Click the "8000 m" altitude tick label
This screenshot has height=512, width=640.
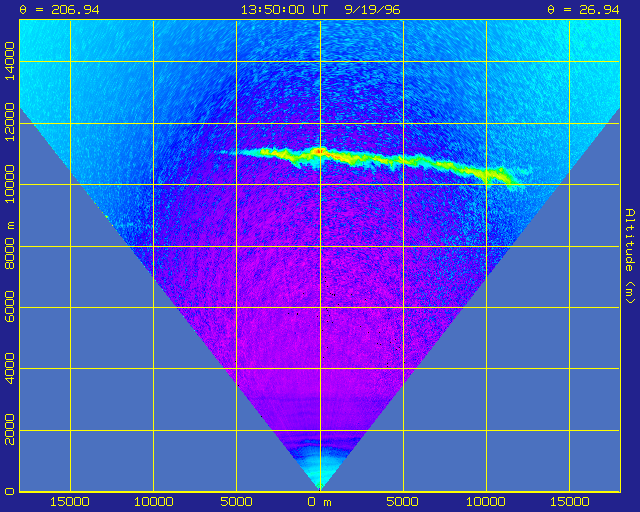[x=9, y=246]
